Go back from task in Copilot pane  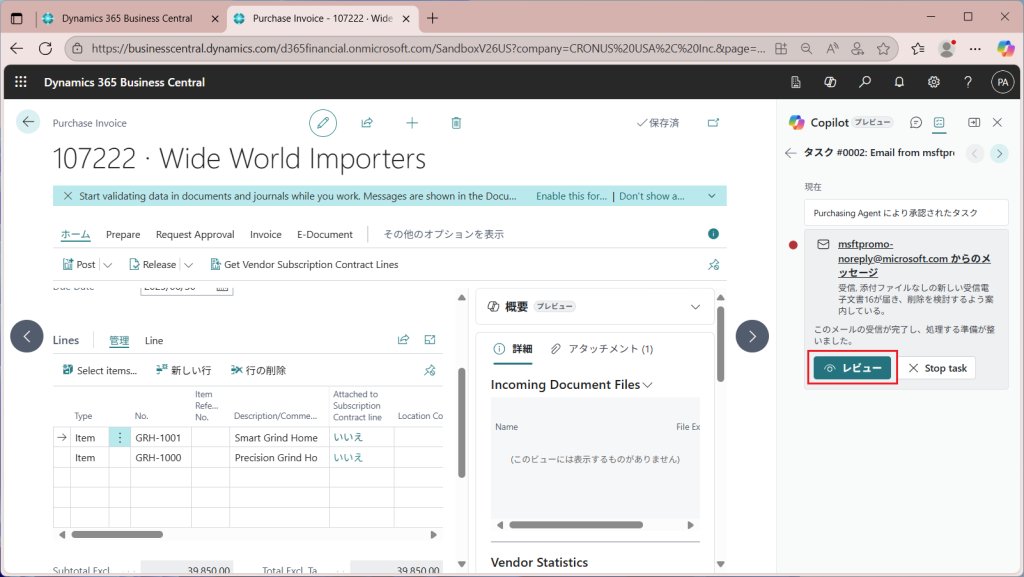[x=790, y=153]
